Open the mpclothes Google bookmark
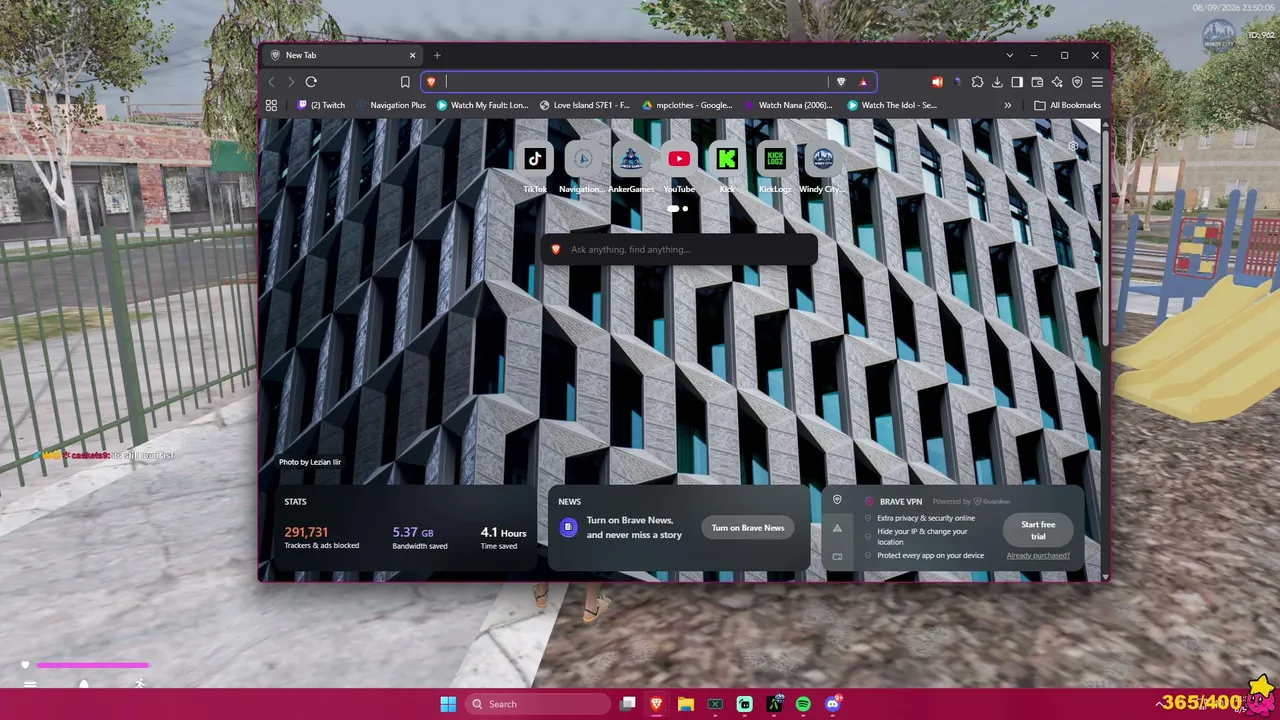This screenshot has height=720, width=1280. pos(688,105)
